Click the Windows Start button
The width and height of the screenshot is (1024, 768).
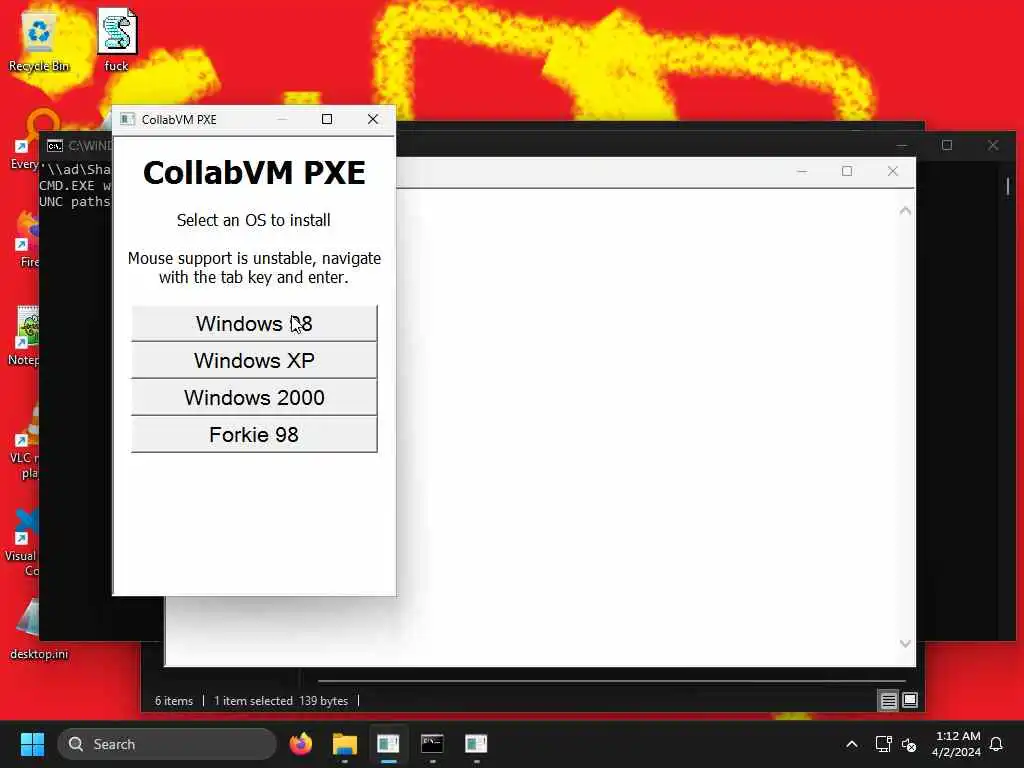(x=32, y=744)
